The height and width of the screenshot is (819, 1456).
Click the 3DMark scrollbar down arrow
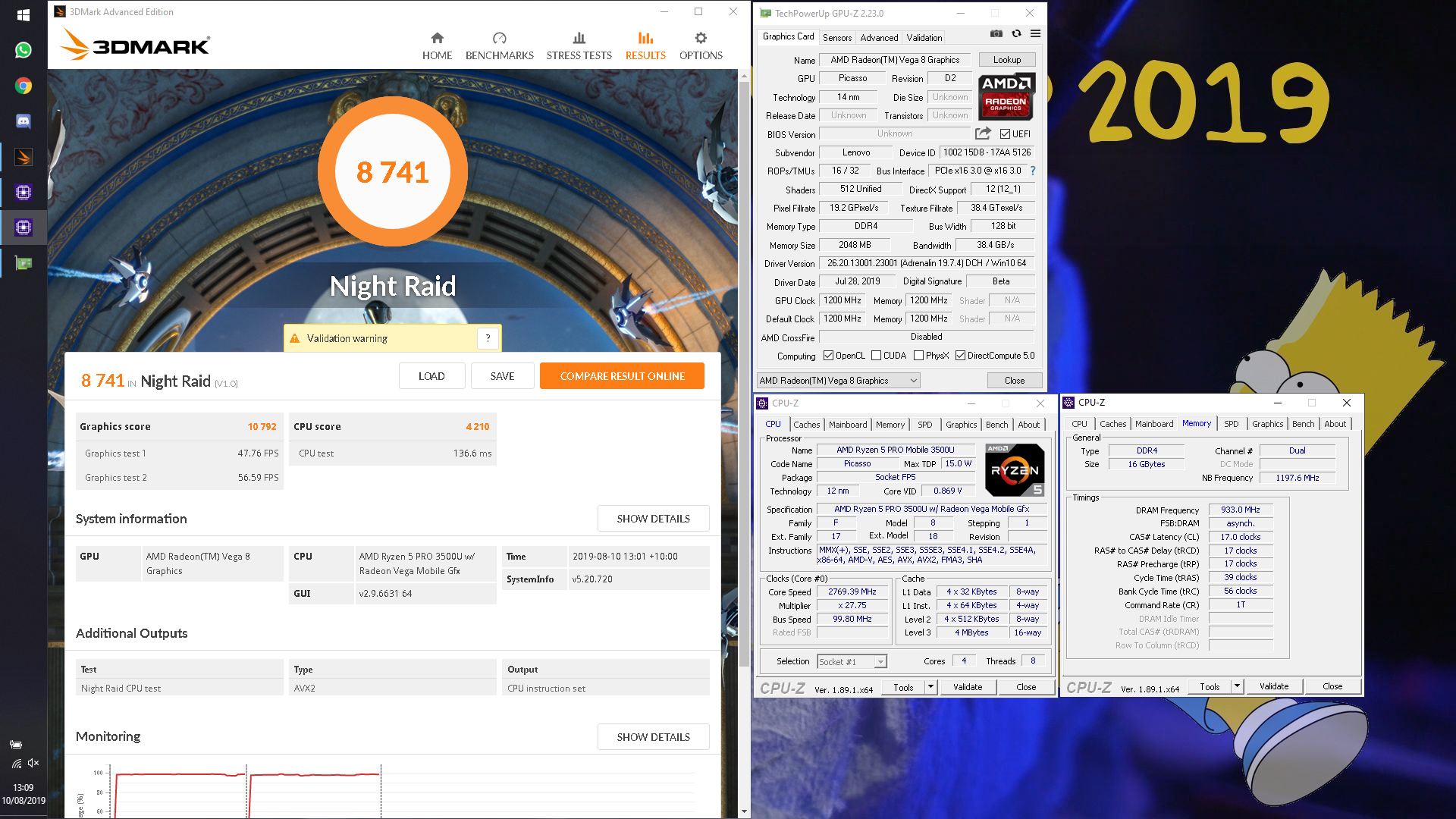743,811
